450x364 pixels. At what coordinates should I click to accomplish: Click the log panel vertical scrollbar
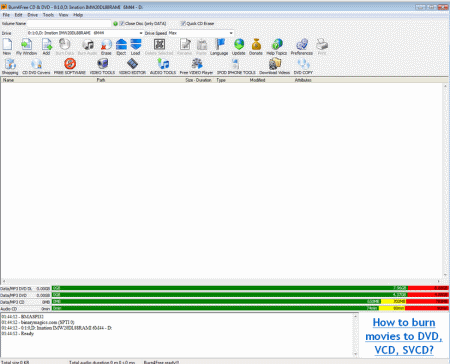tap(356, 335)
